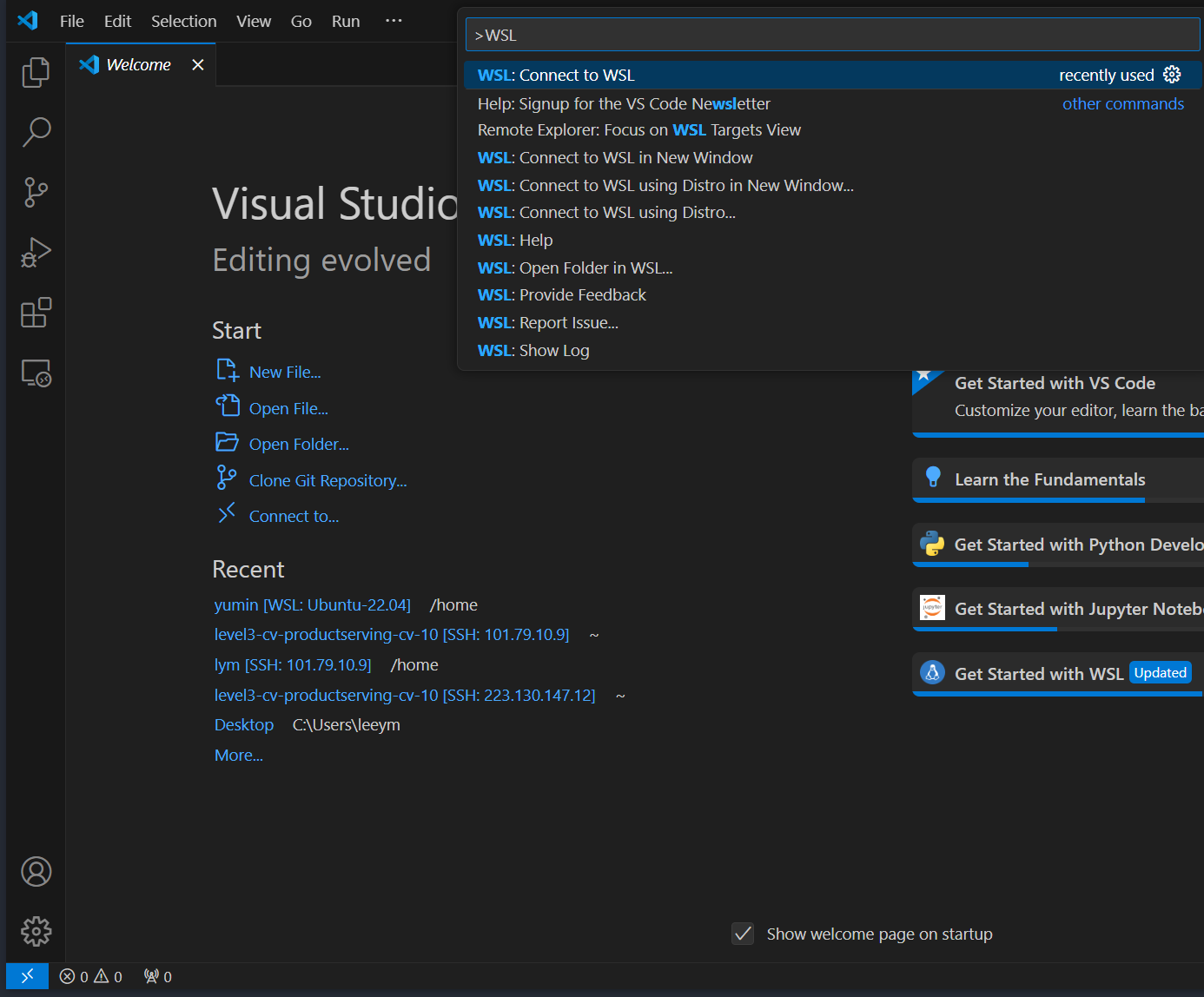Open the Run menu
Viewport: 1204px width, 997px height.
[346, 21]
